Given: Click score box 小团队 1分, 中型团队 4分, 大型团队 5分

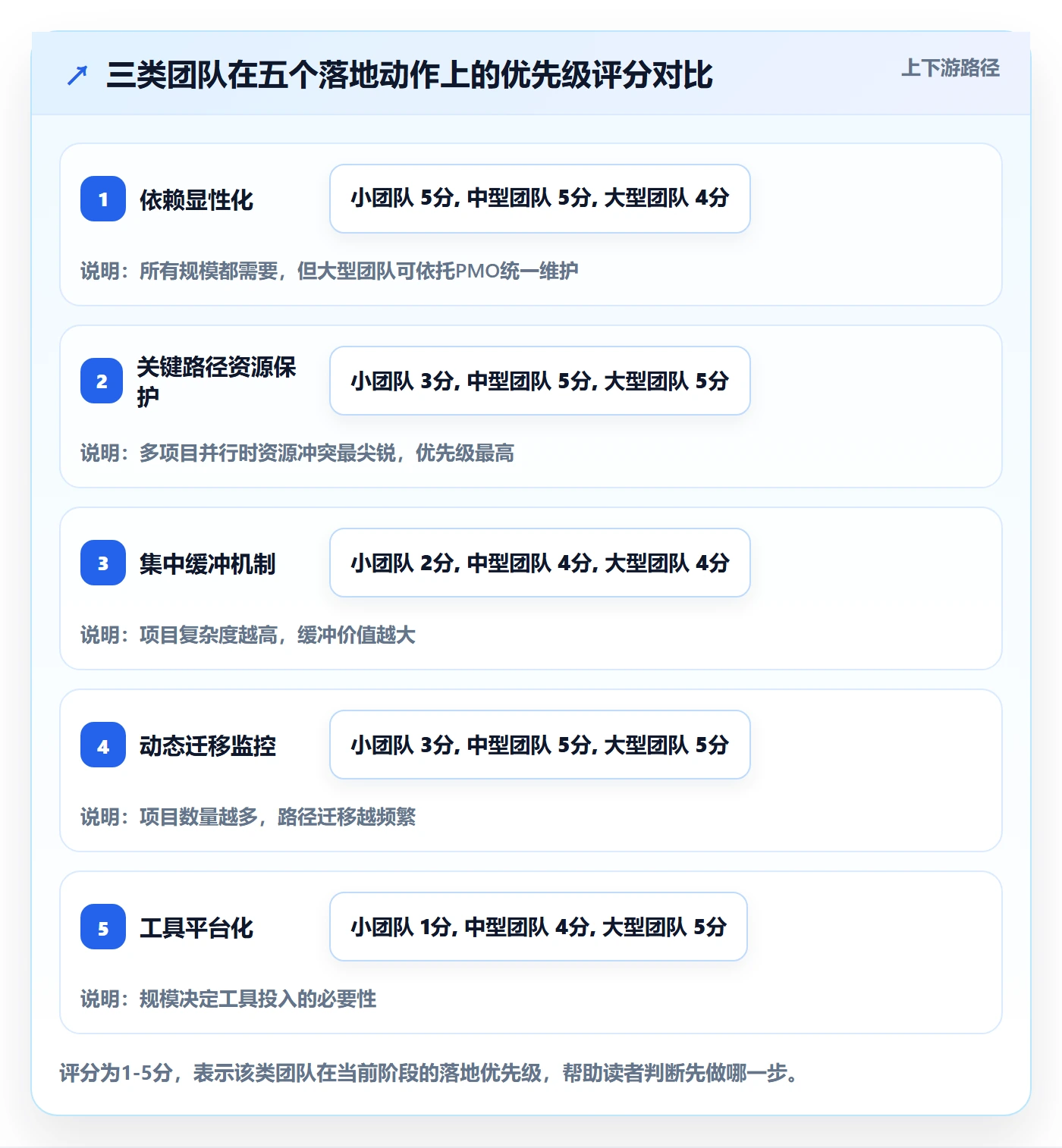Looking at the screenshot, I should (539, 927).
